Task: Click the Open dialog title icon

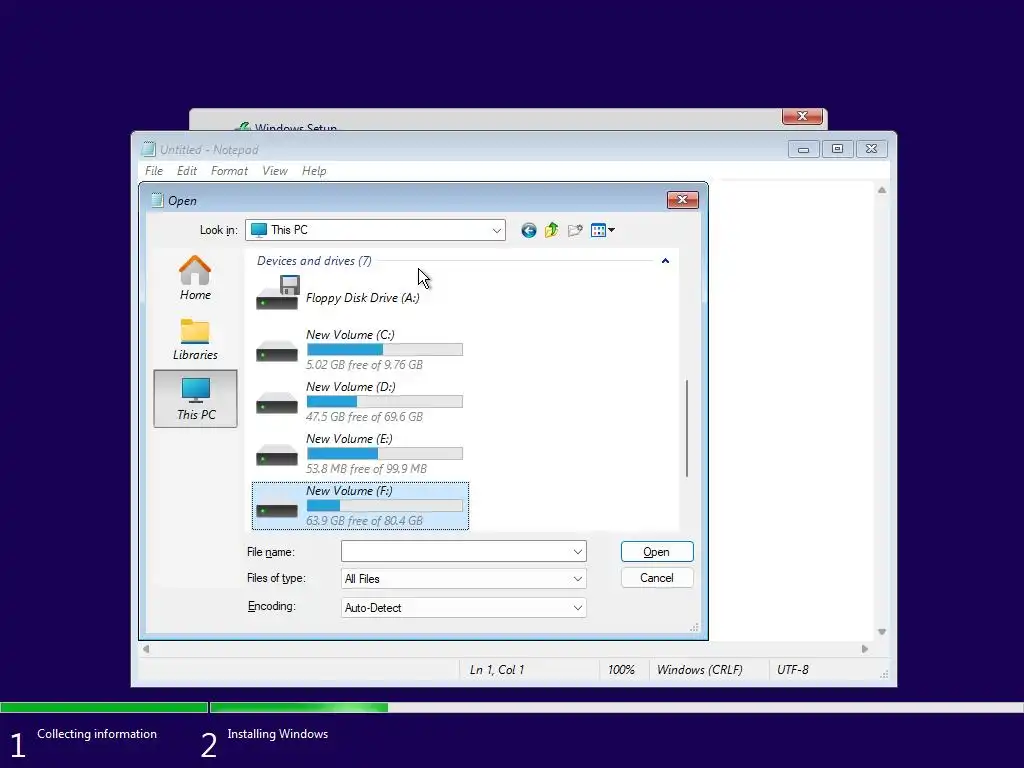Action: [157, 200]
